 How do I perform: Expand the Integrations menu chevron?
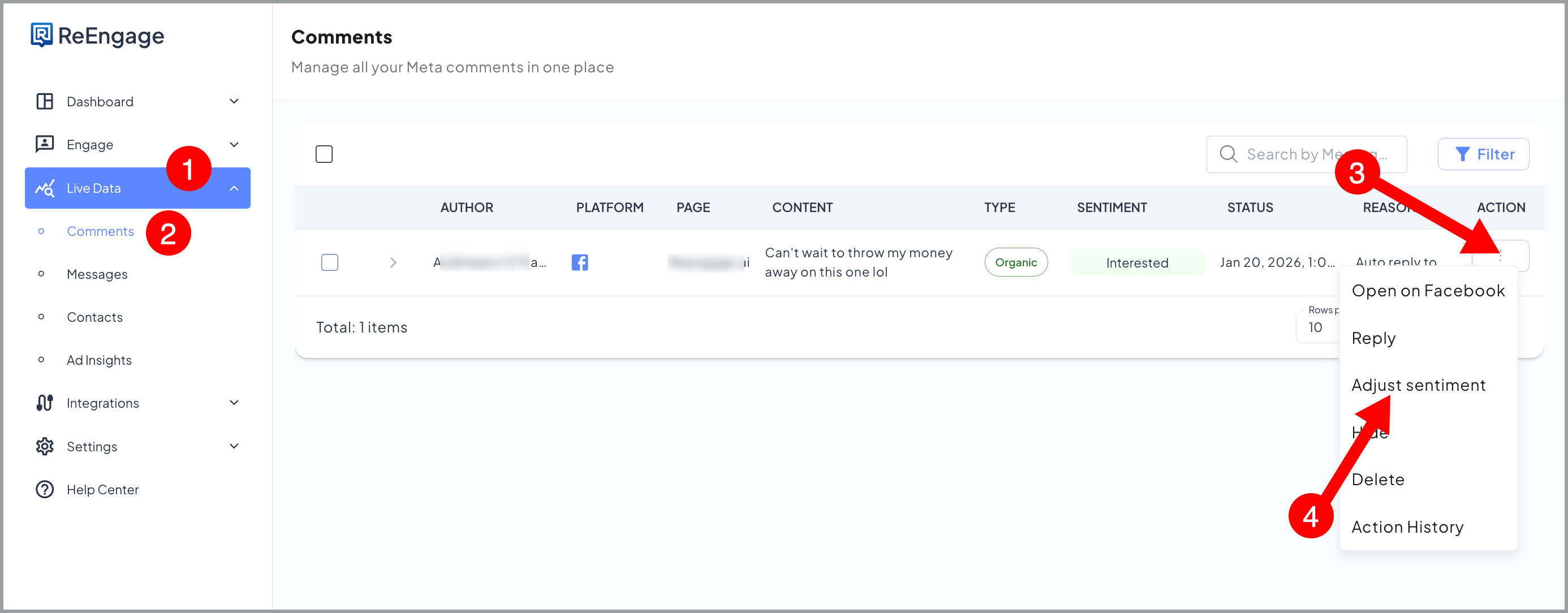(234, 403)
